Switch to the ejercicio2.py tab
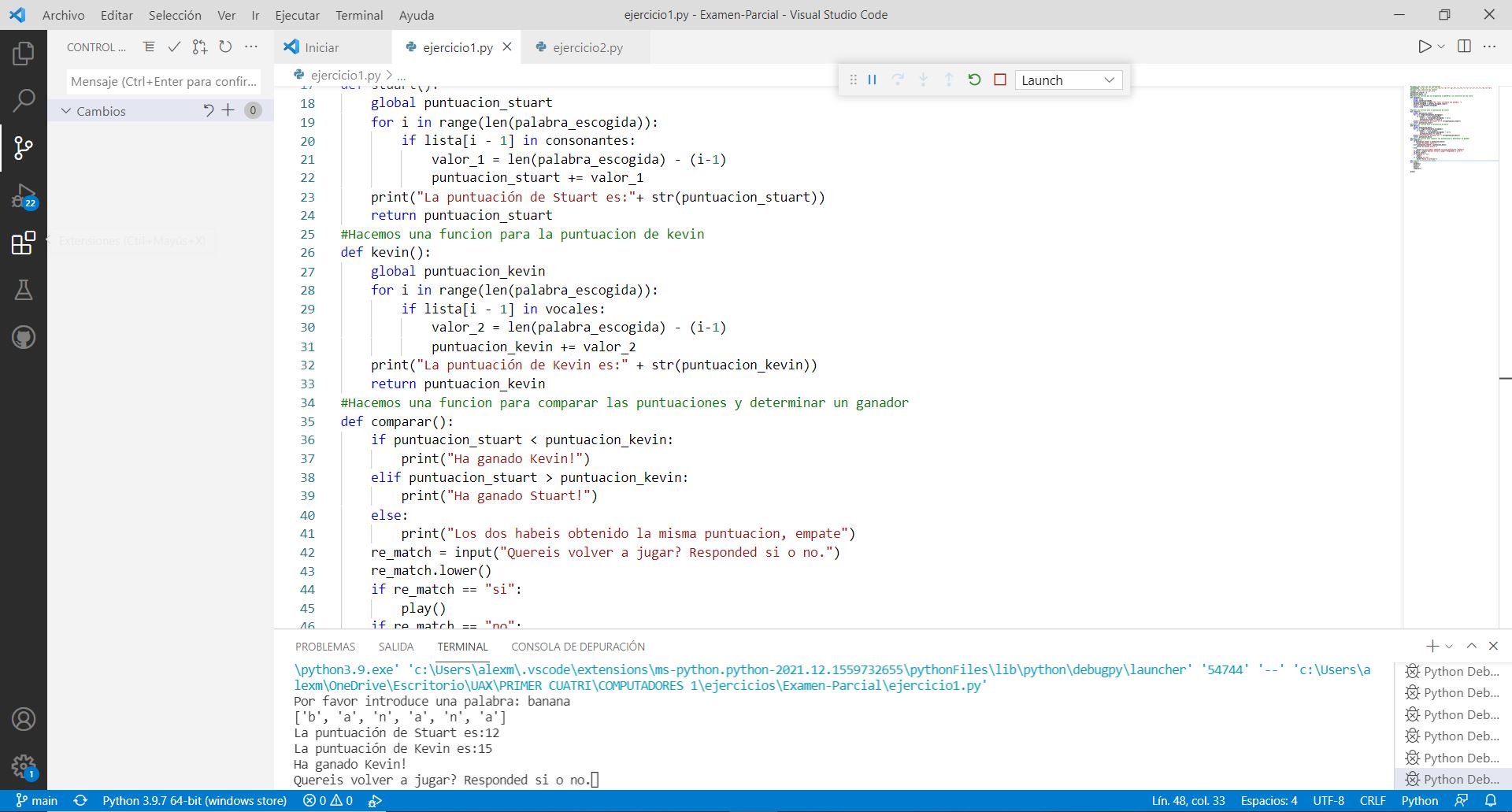The width and height of the screenshot is (1512, 812). point(587,47)
